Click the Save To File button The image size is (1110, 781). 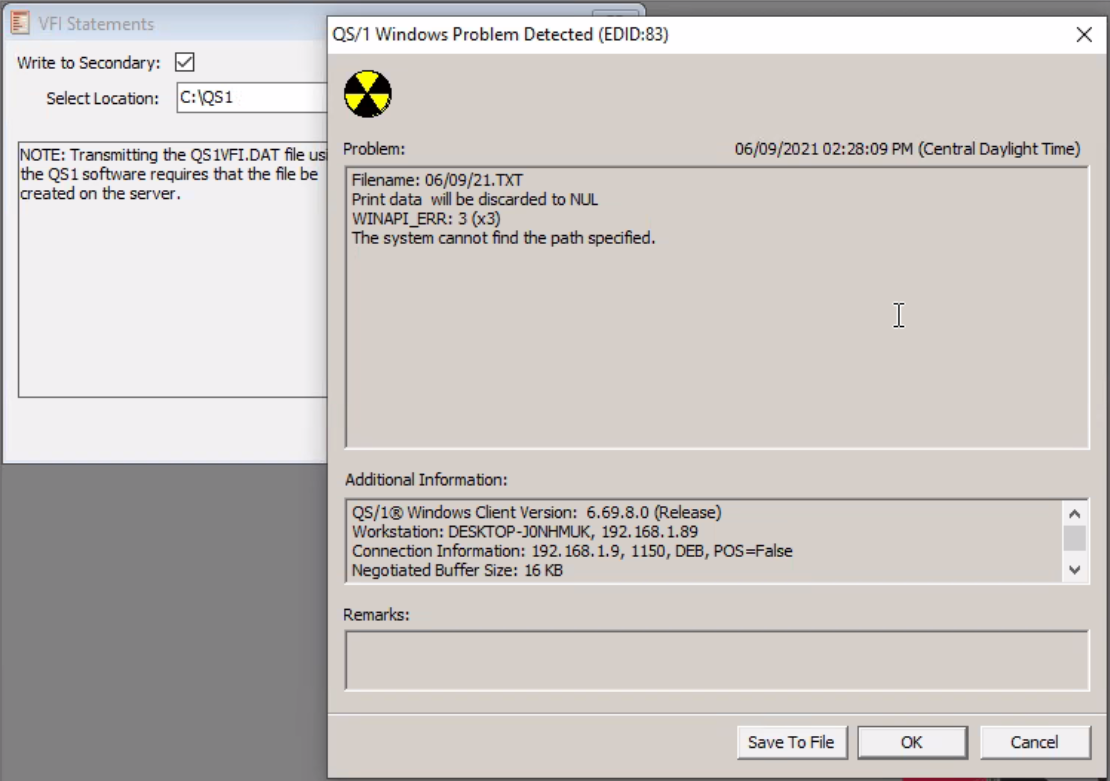pyautogui.click(x=791, y=742)
